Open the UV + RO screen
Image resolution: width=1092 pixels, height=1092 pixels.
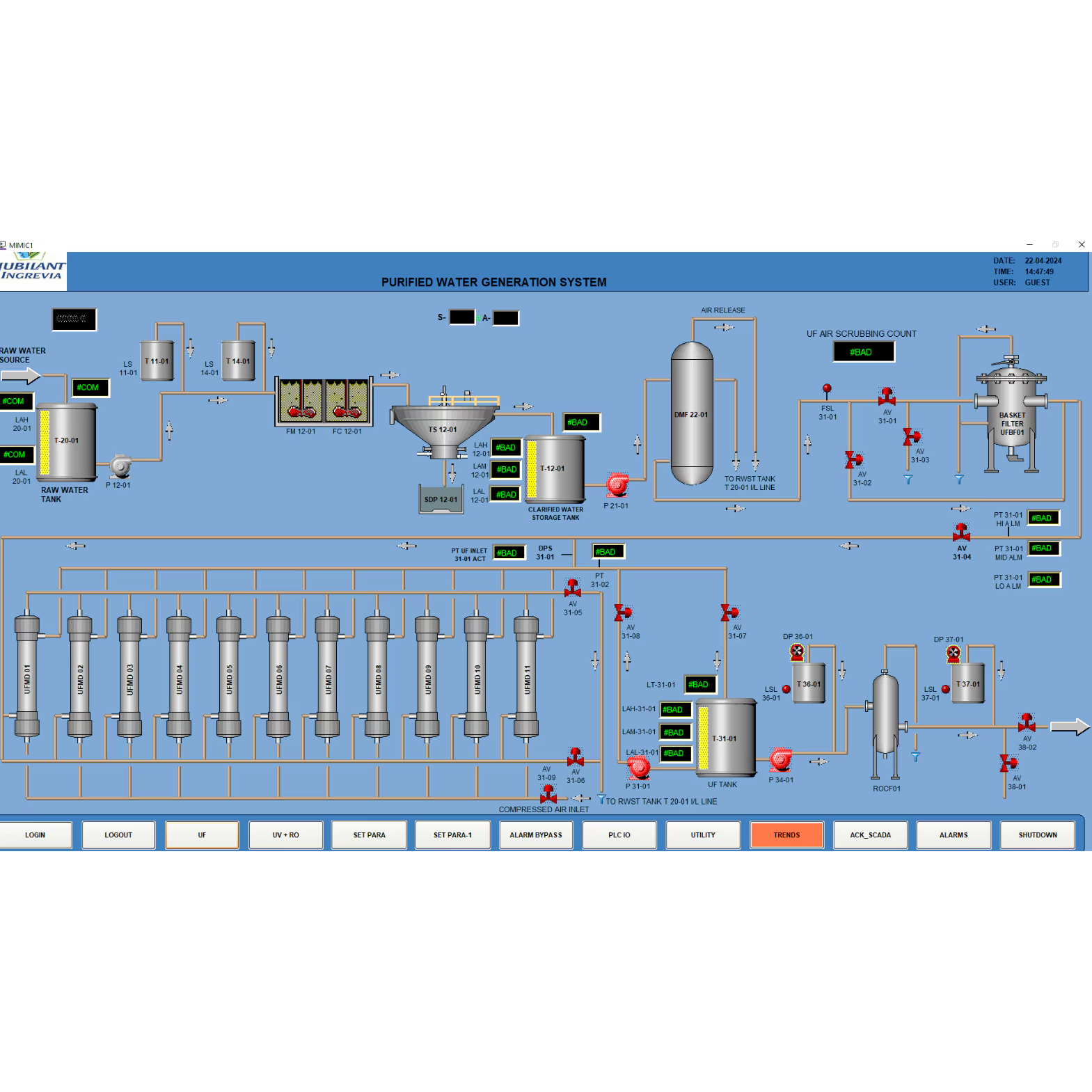point(286,835)
